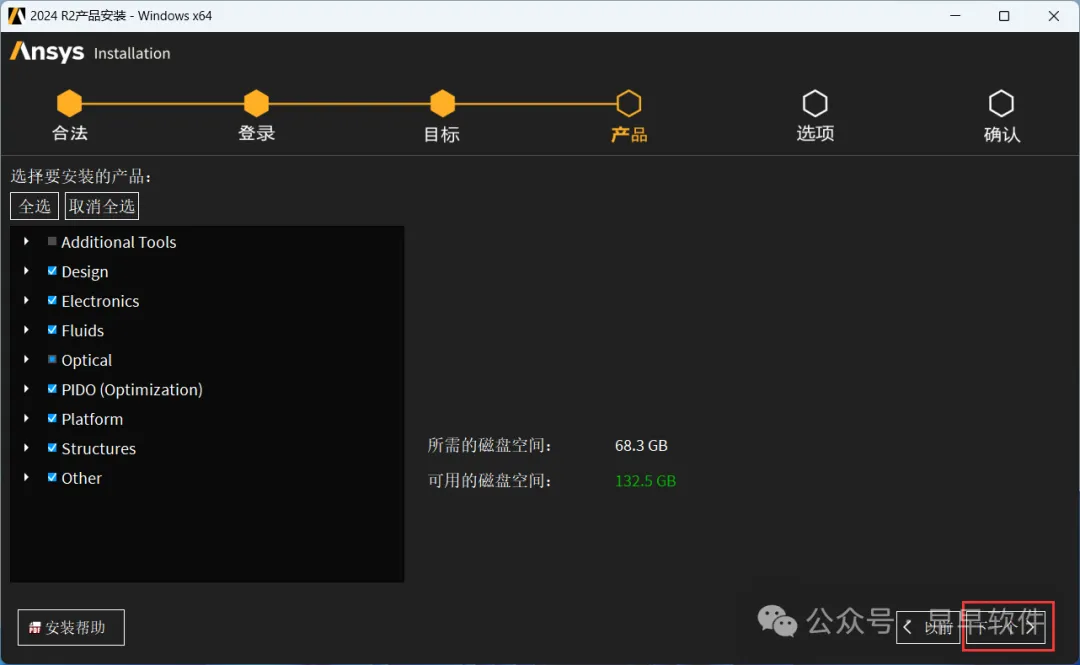Click the 选项 step hexagon icon

815,103
